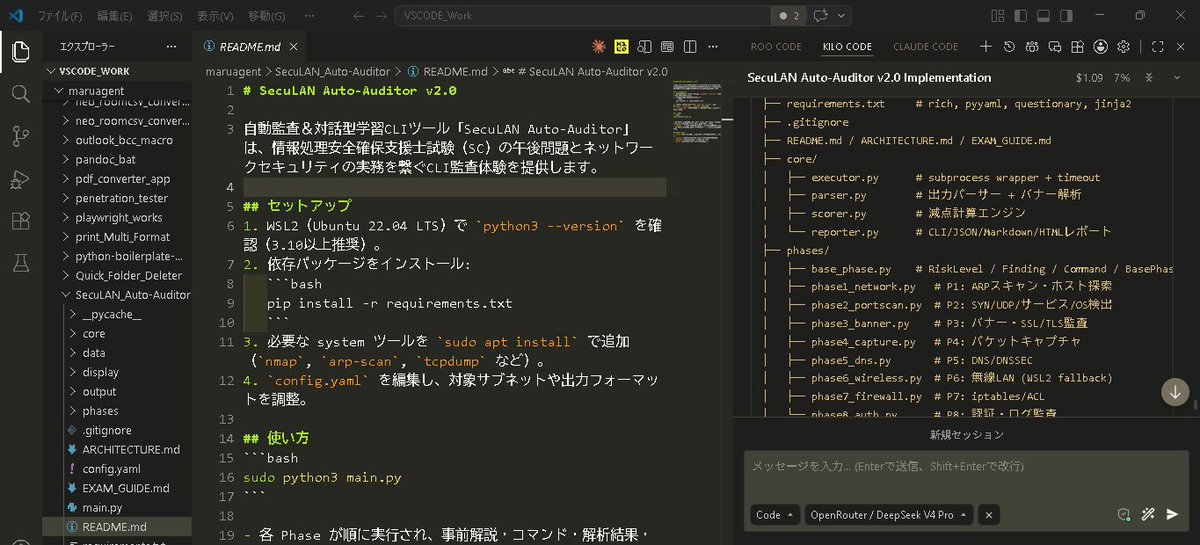Image resolution: width=1200 pixels, height=545 pixels.
Task: Click the unsaved changes indicator showing 2
Action: pos(788,16)
